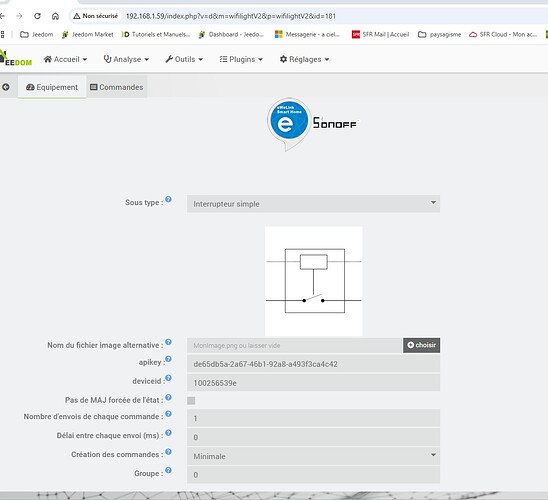The width and height of the screenshot is (548, 500).
Task: Click the deviceid field
Action: (313, 383)
